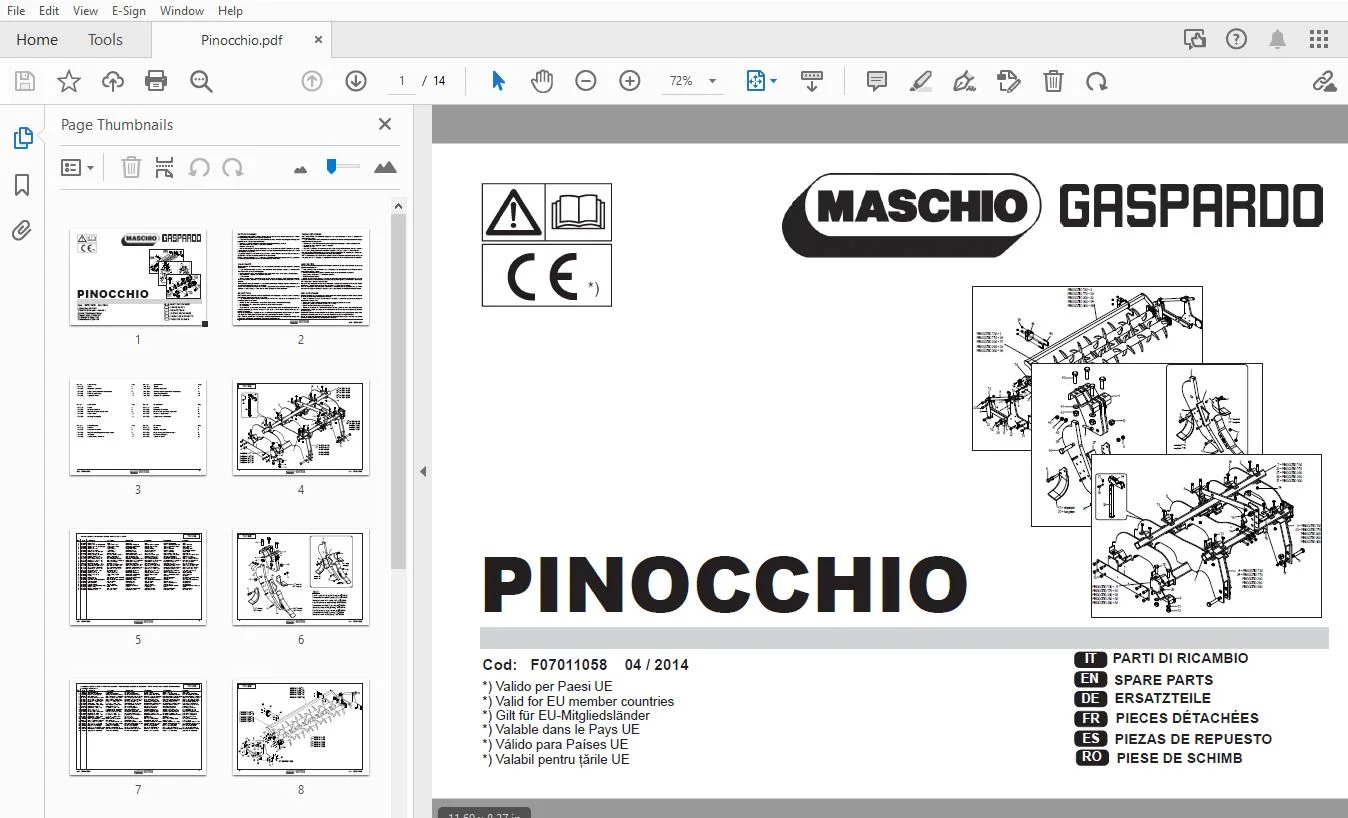The width and height of the screenshot is (1348, 818).
Task: Open the Sign with pen tool
Action: [x=965, y=81]
